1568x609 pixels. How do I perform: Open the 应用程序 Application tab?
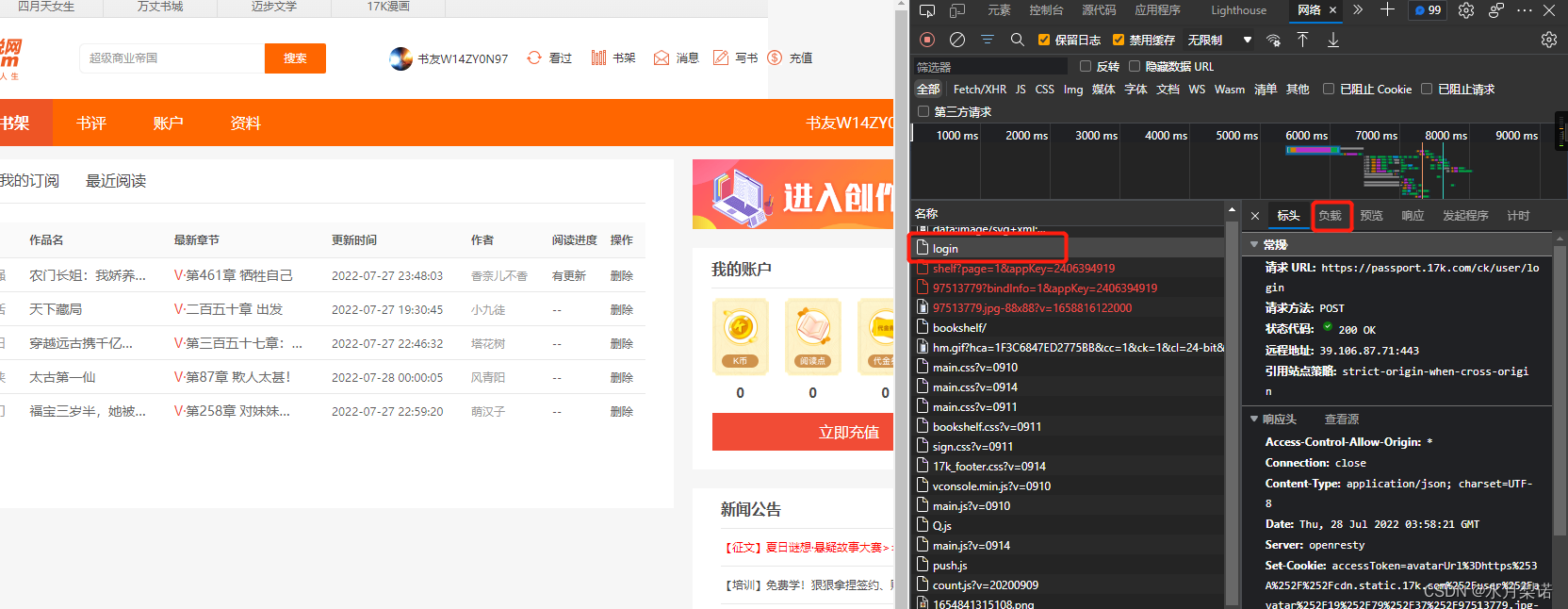1157,10
